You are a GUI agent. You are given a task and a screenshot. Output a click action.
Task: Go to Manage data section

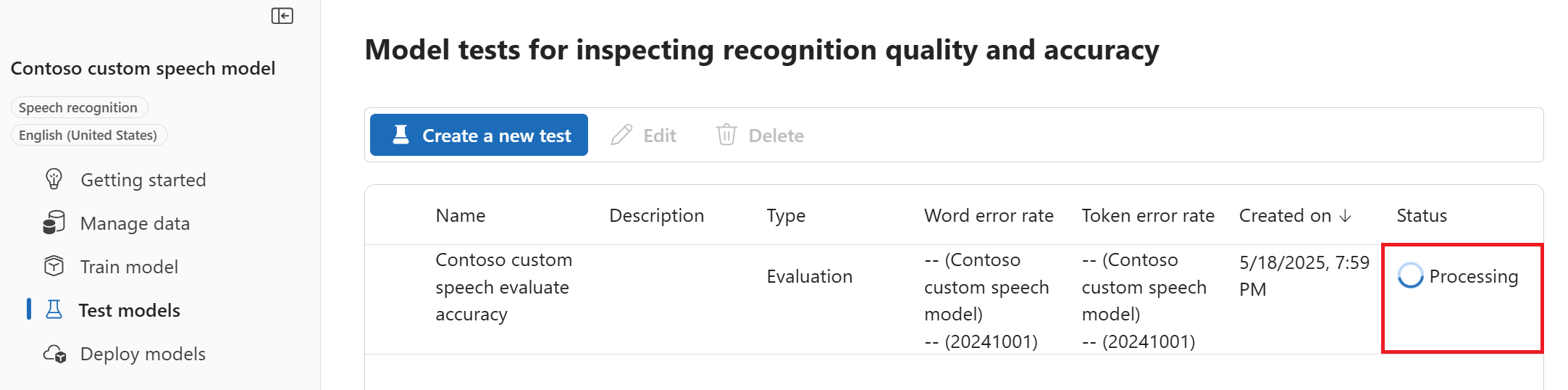135,223
